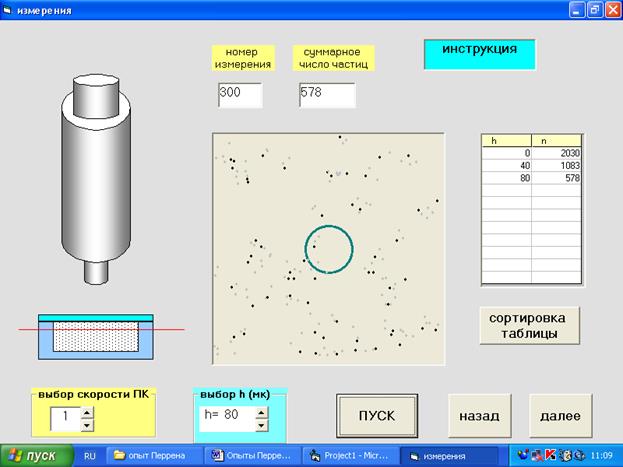Click the ПУСК run button
The image size is (623, 467).
pyautogui.click(x=377, y=416)
